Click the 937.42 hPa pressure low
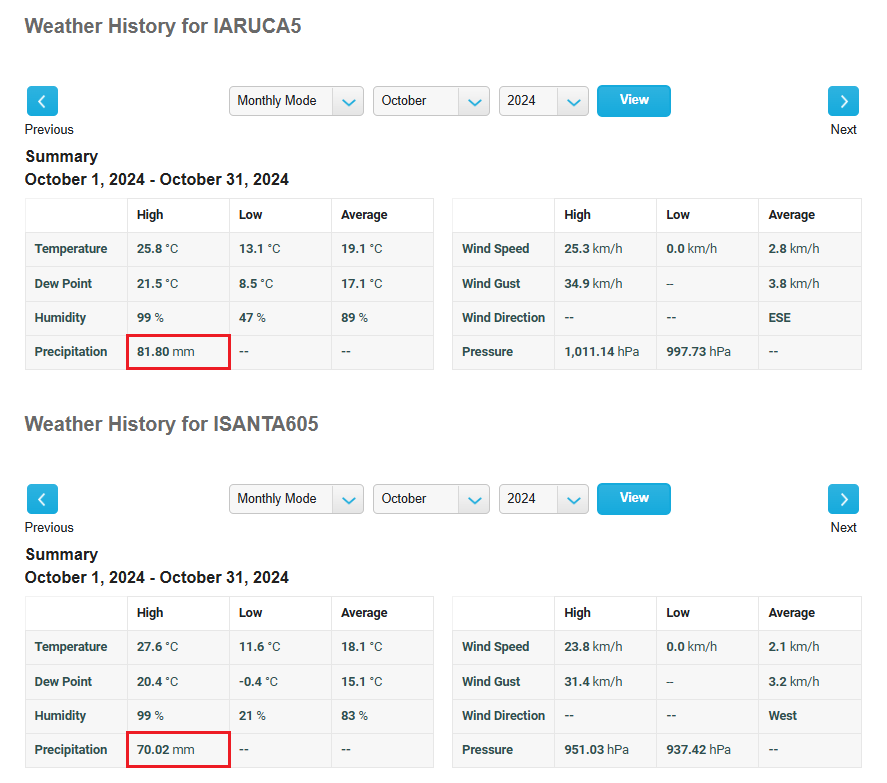This screenshot has height=783, width=887. click(699, 750)
